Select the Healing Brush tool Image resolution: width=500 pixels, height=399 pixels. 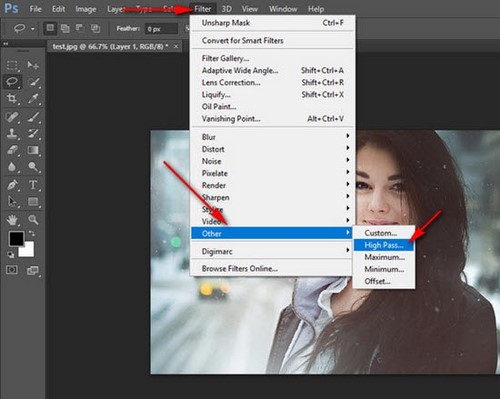pos(13,117)
